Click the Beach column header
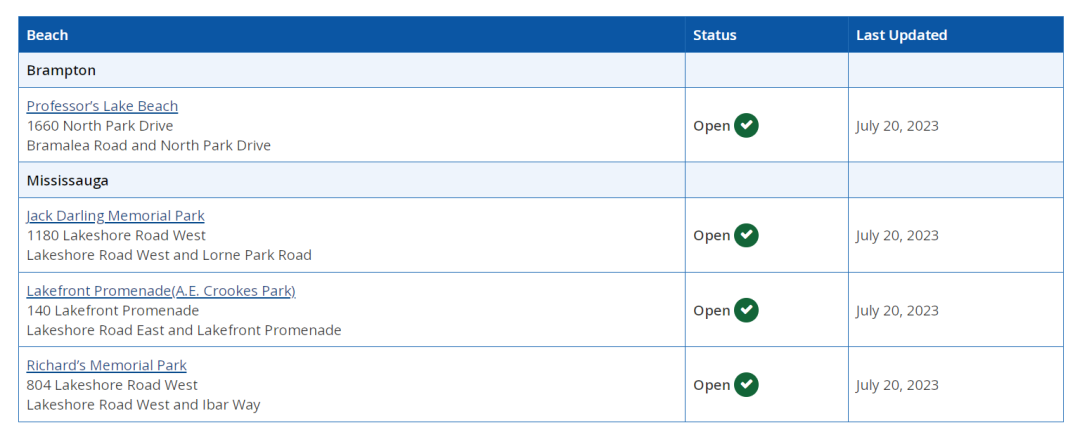The height and width of the screenshot is (437, 1080). [x=48, y=35]
